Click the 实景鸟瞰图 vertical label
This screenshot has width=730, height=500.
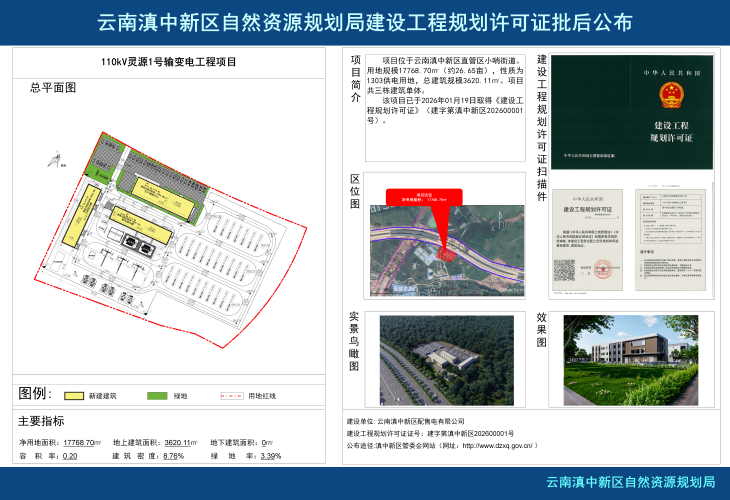click(354, 341)
